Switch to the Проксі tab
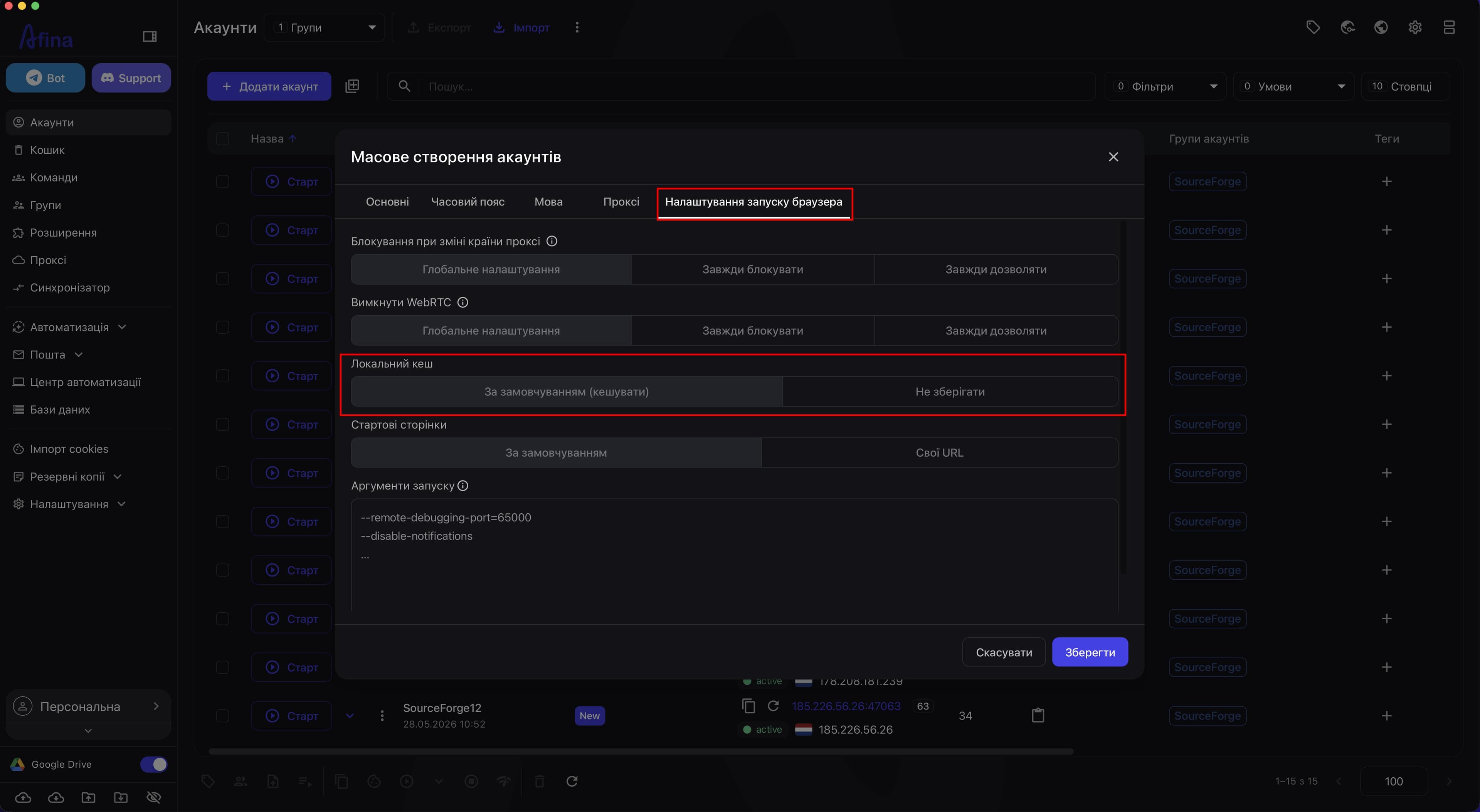 [x=621, y=202]
